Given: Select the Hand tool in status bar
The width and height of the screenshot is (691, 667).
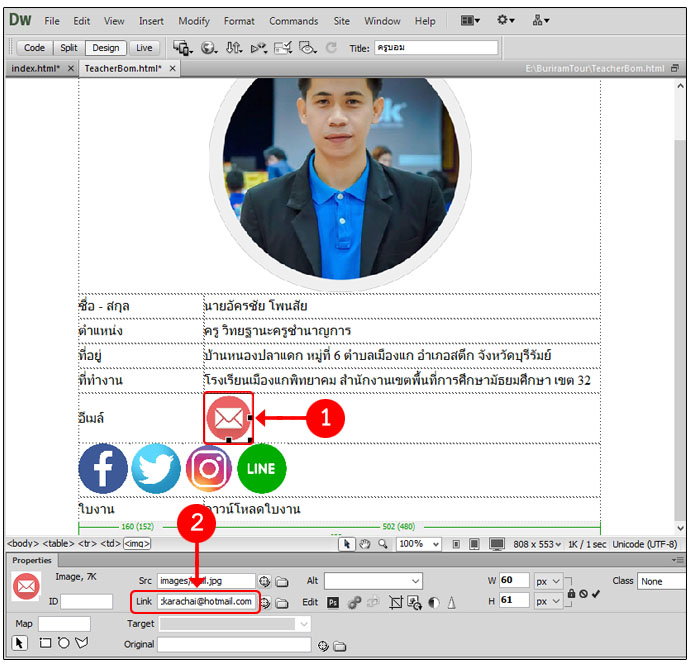Looking at the screenshot, I should (x=365, y=544).
